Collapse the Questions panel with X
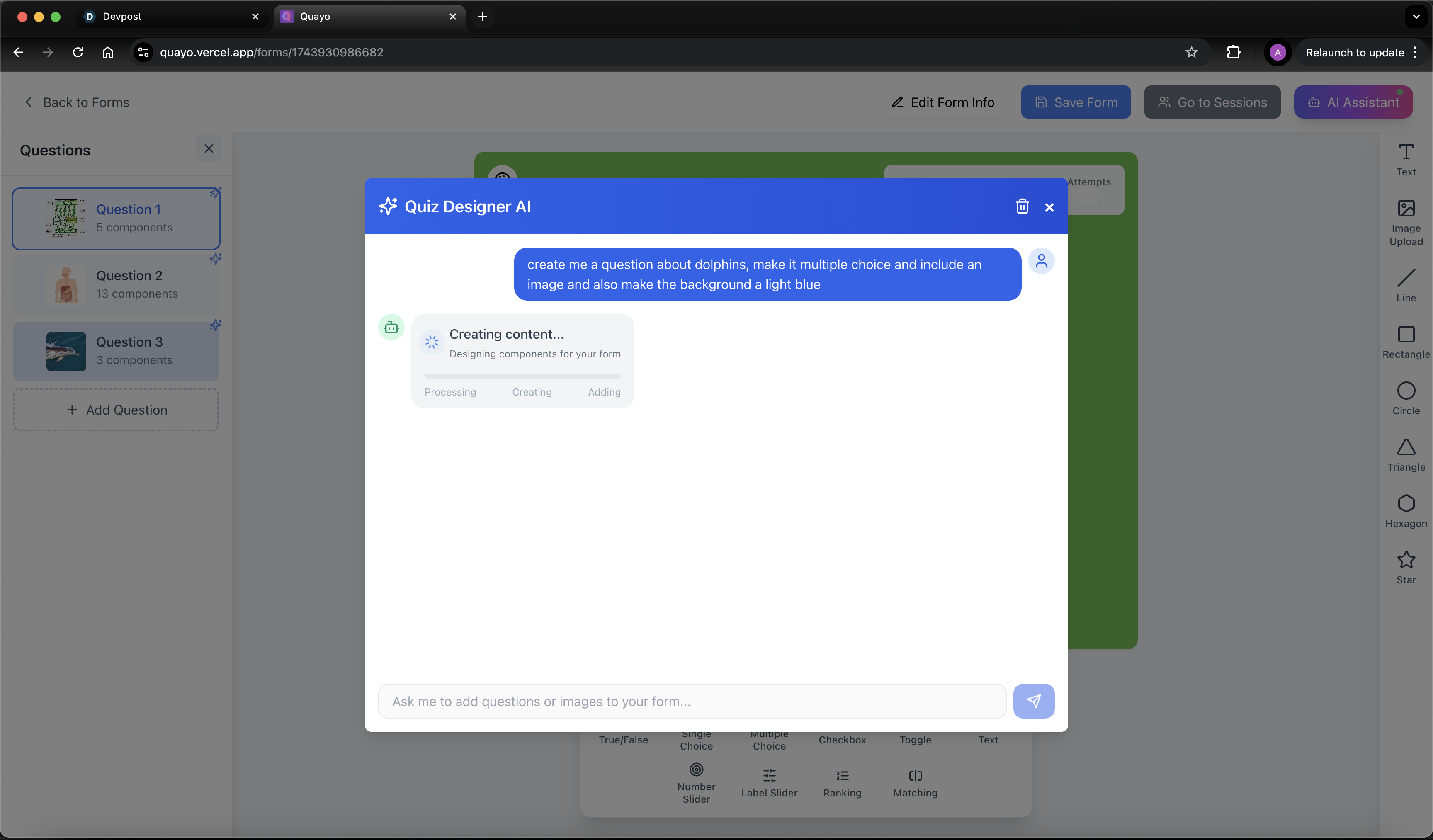 coord(209,148)
